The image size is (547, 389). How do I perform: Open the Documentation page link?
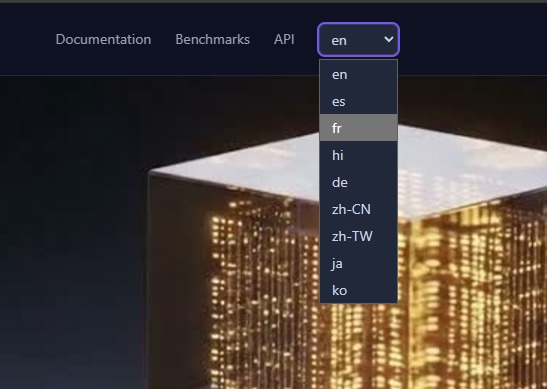[x=103, y=39]
